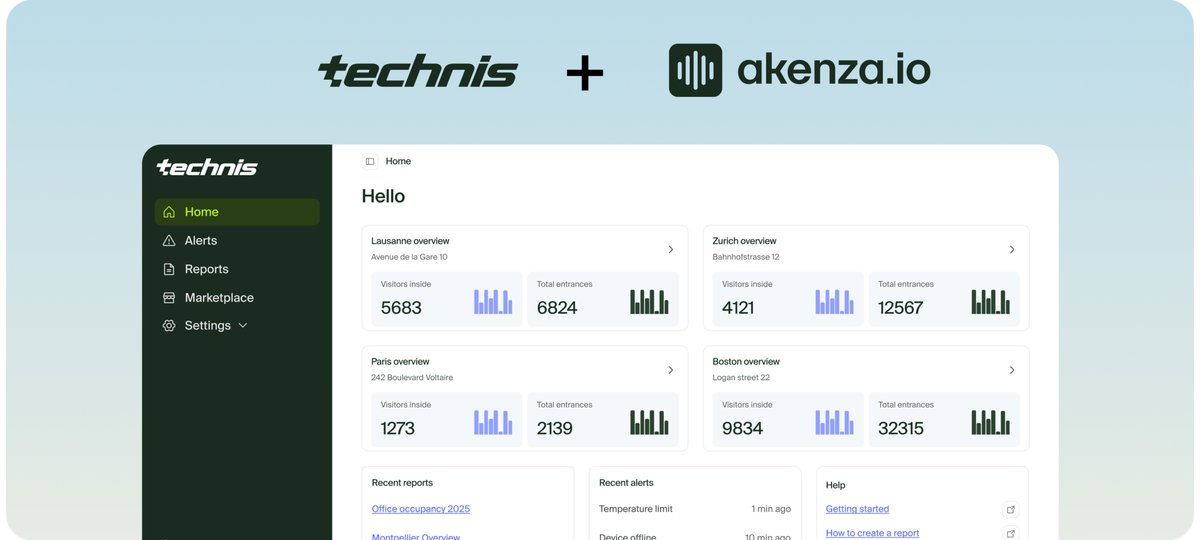Click Lausanne visitors inside value 5683
This screenshot has height=540, width=1200.
(401, 308)
